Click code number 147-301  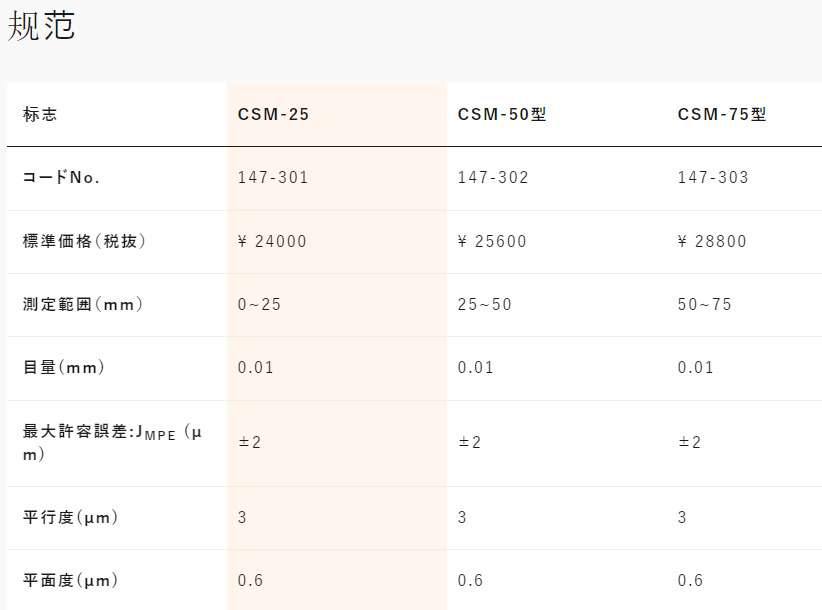click(x=273, y=178)
